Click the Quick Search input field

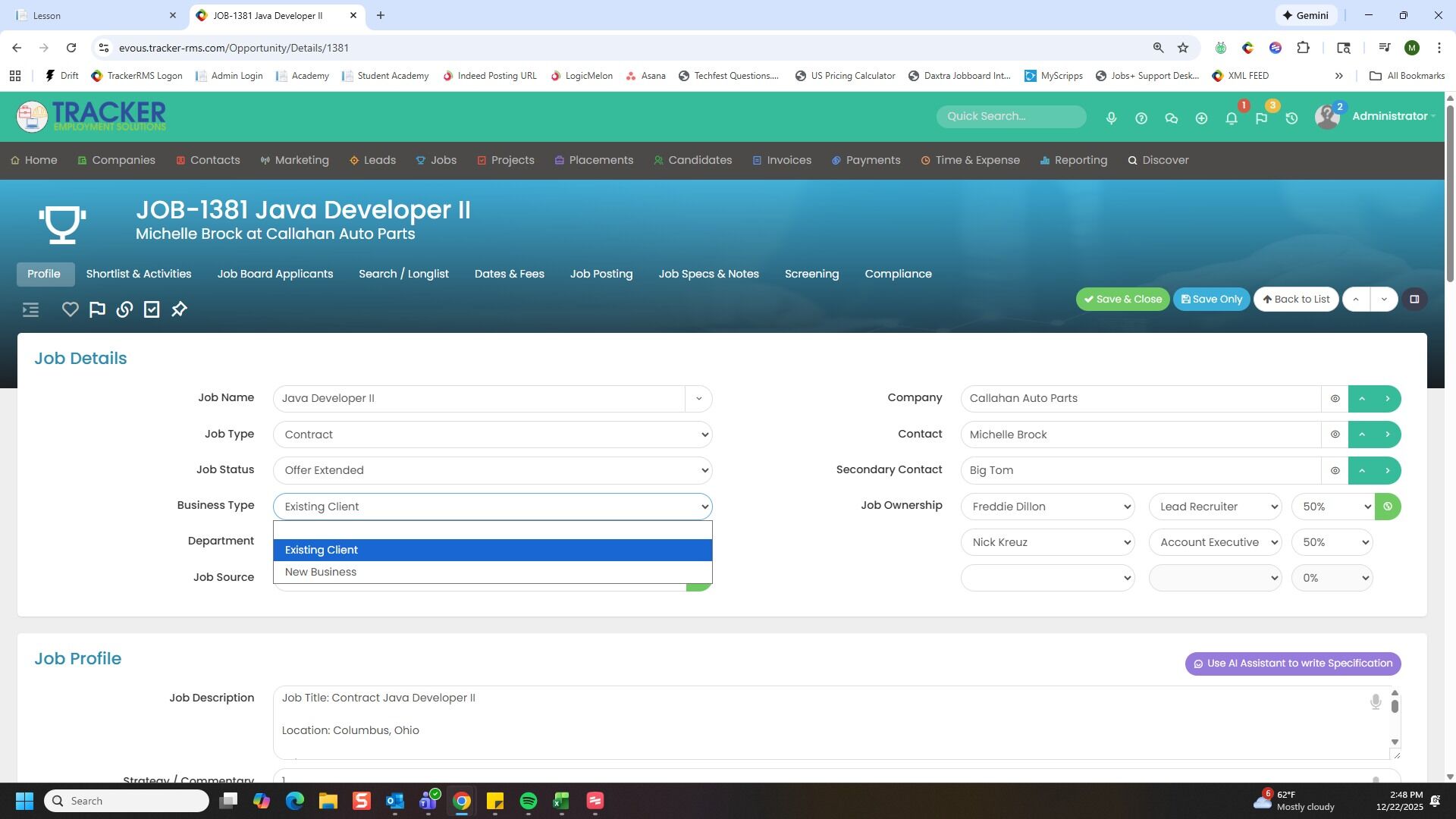(x=1011, y=116)
